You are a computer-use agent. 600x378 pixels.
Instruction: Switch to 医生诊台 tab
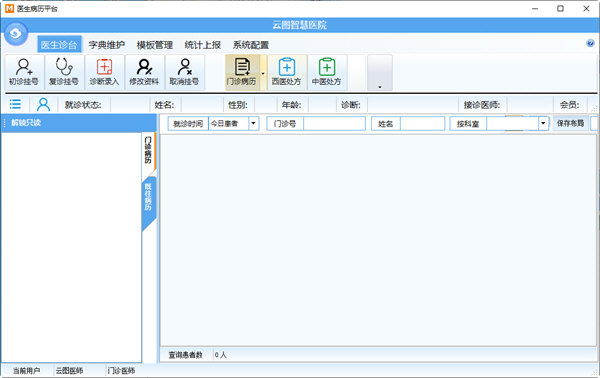pos(59,45)
